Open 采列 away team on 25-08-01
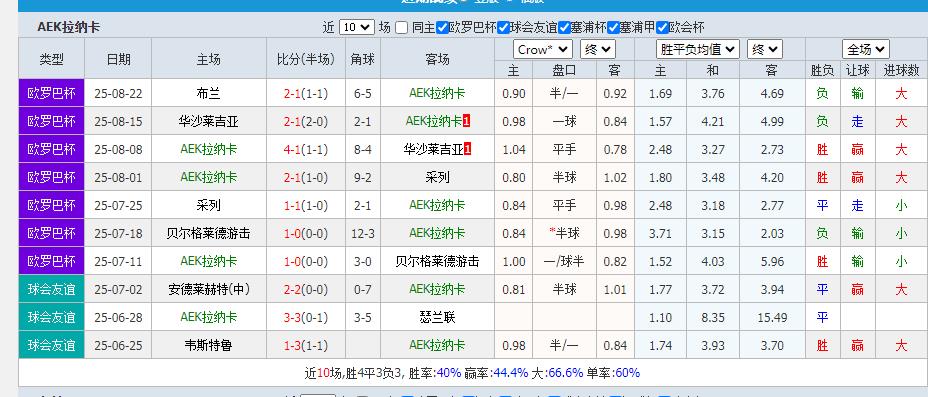 click(x=437, y=177)
